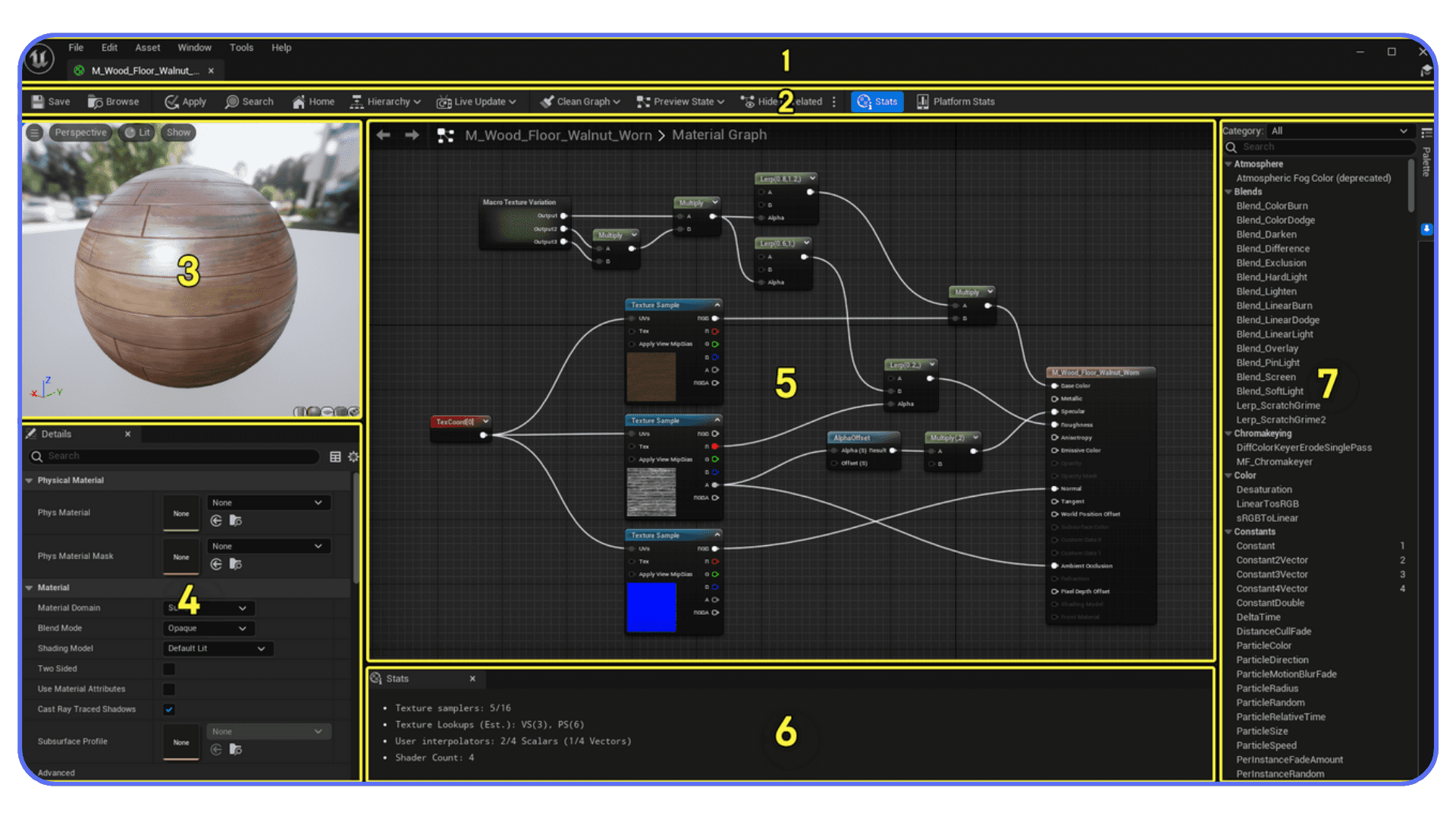Go forward in graph navigation history
This screenshot has height=819, width=1456.
pyautogui.click(x=412, y=135)
